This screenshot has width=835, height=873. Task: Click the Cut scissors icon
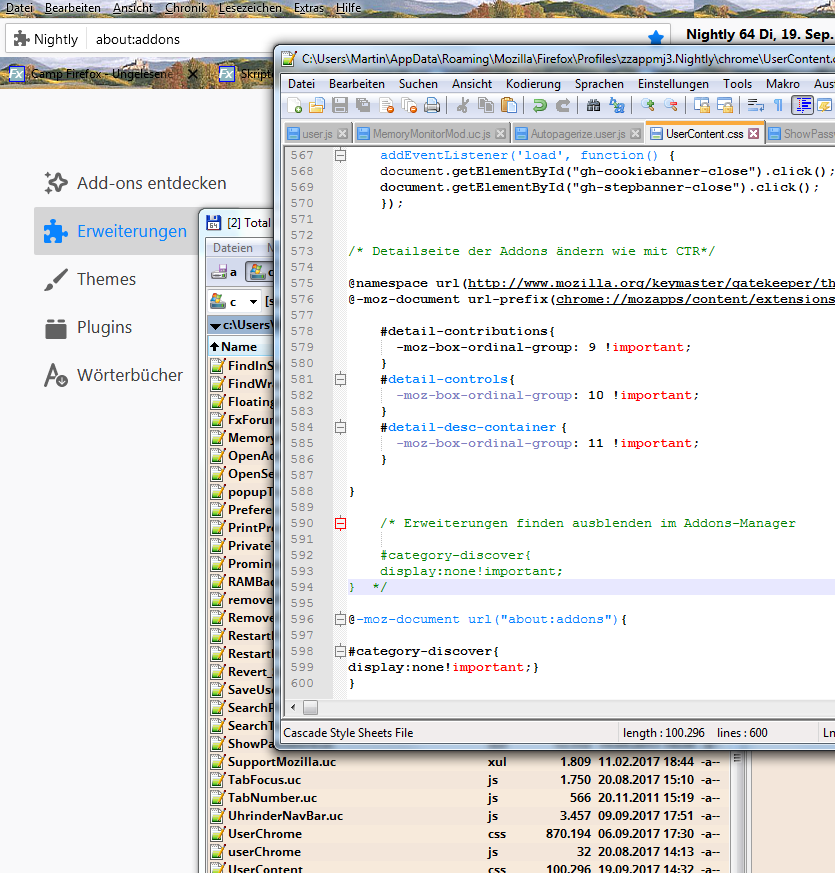[462, 106]
